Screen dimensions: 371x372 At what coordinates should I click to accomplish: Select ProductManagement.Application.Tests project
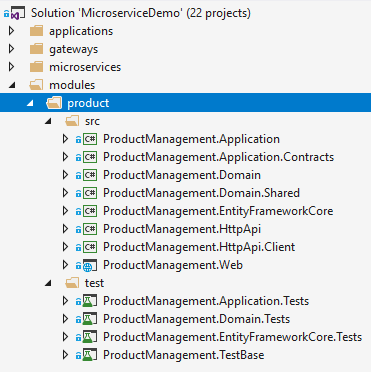[x=206, y=301]
